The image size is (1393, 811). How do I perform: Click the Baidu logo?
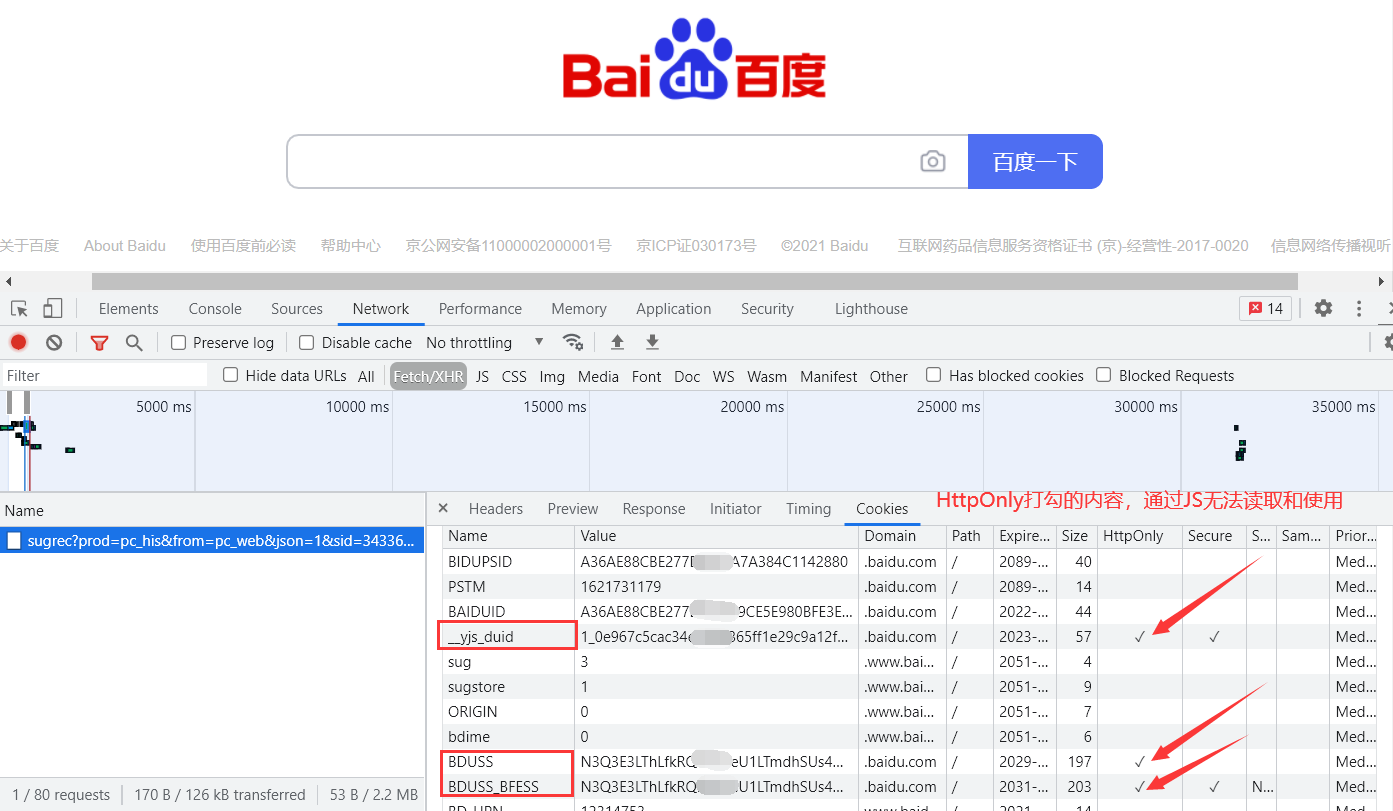click(694, 58)
